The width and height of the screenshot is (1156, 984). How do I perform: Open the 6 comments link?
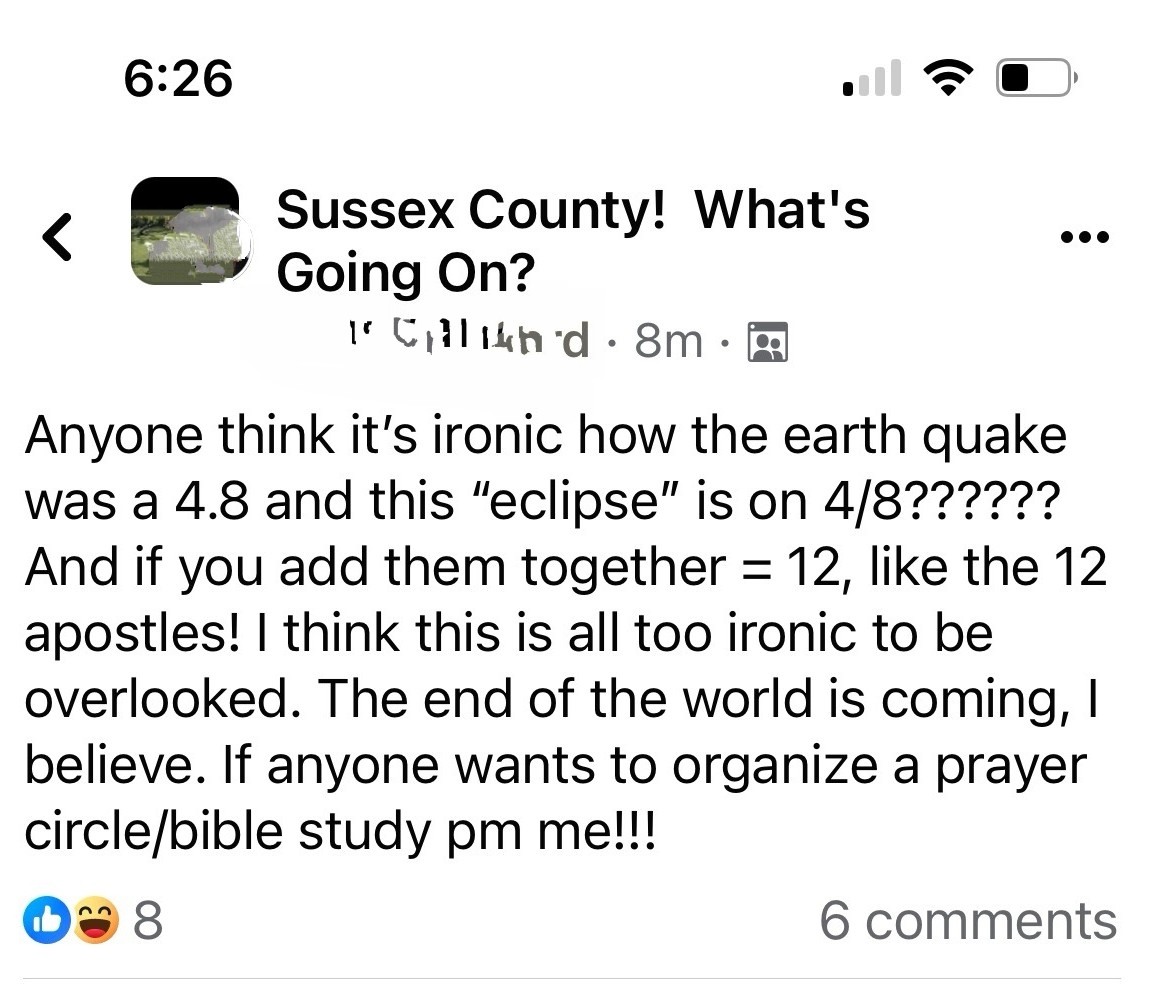pos(967,920)
